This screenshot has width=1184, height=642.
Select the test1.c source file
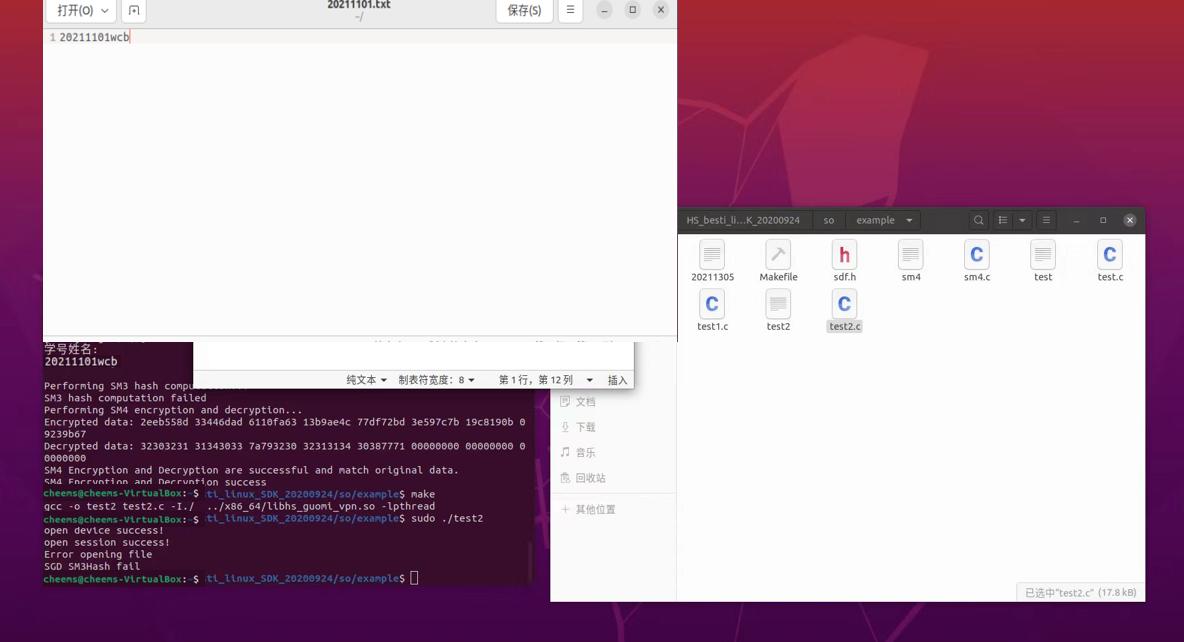coord(712,310)
